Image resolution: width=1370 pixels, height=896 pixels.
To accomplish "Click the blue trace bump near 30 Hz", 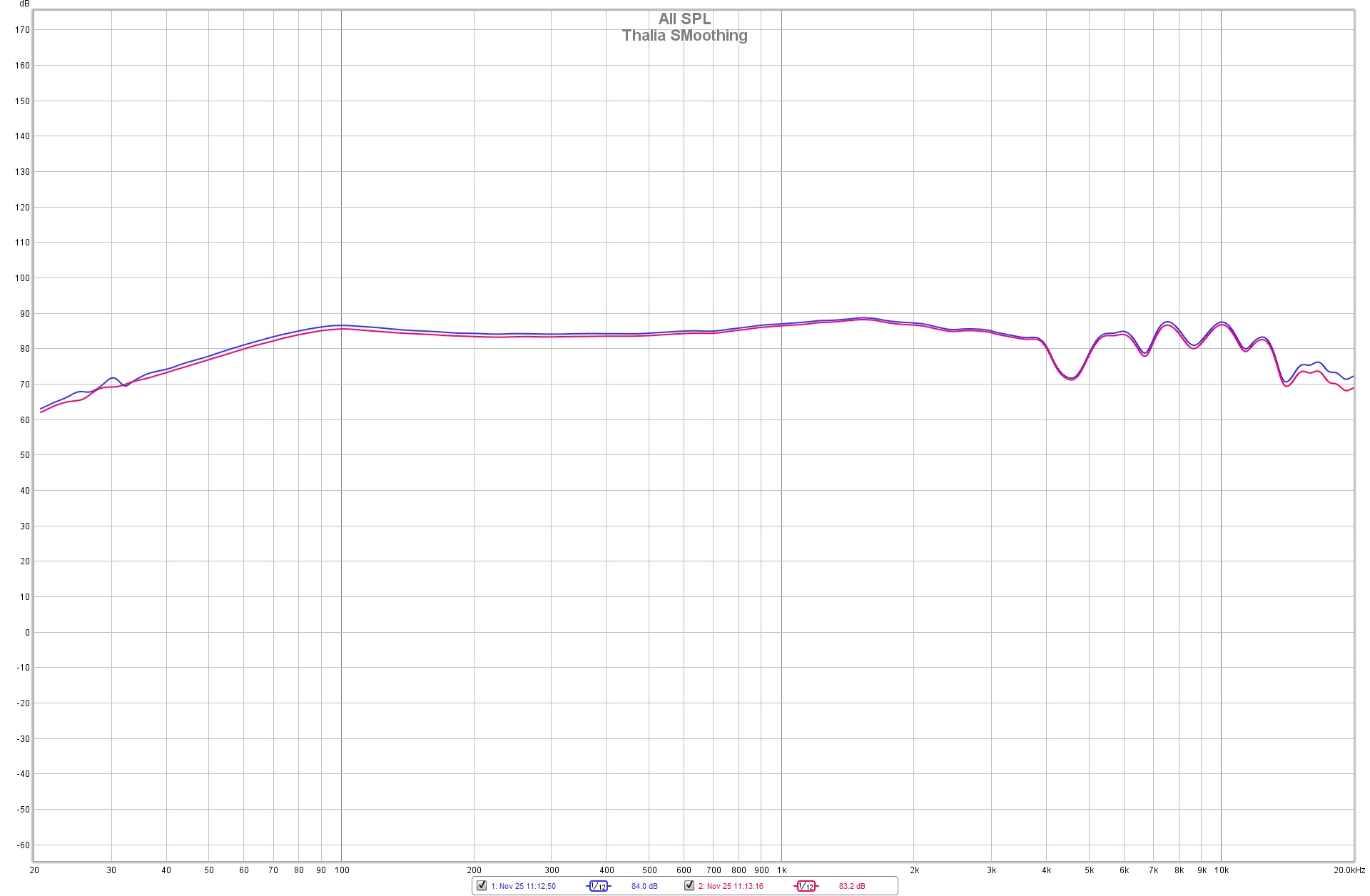I will 113,378.
